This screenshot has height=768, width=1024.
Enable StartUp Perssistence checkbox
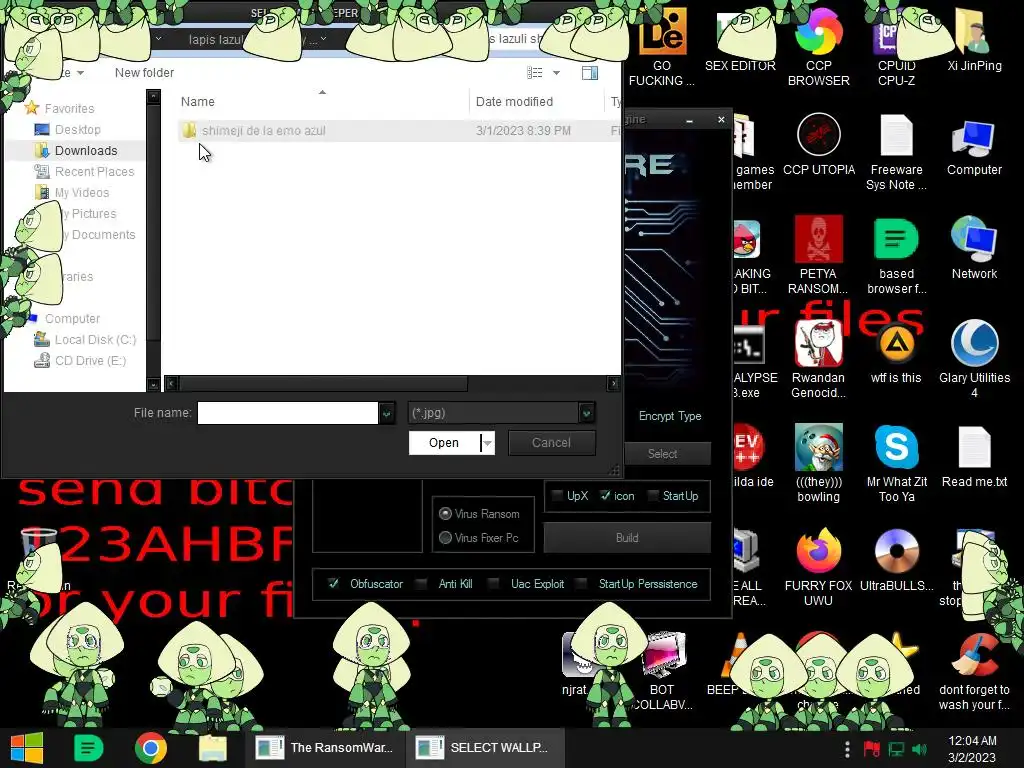pos(582,583)
